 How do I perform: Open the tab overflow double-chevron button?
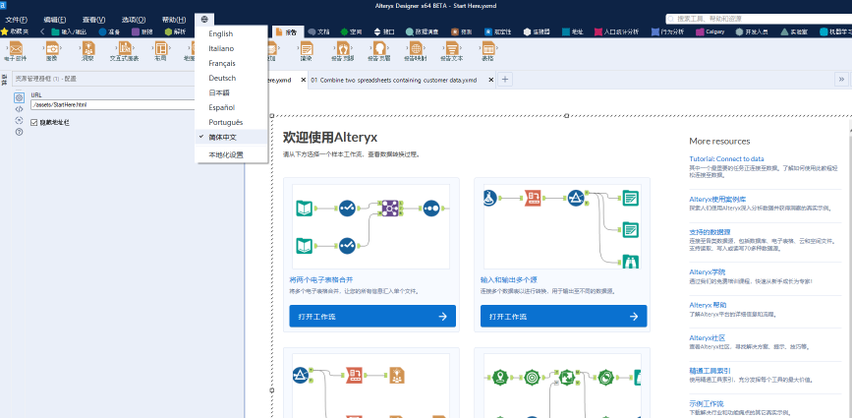coord(842,79)
